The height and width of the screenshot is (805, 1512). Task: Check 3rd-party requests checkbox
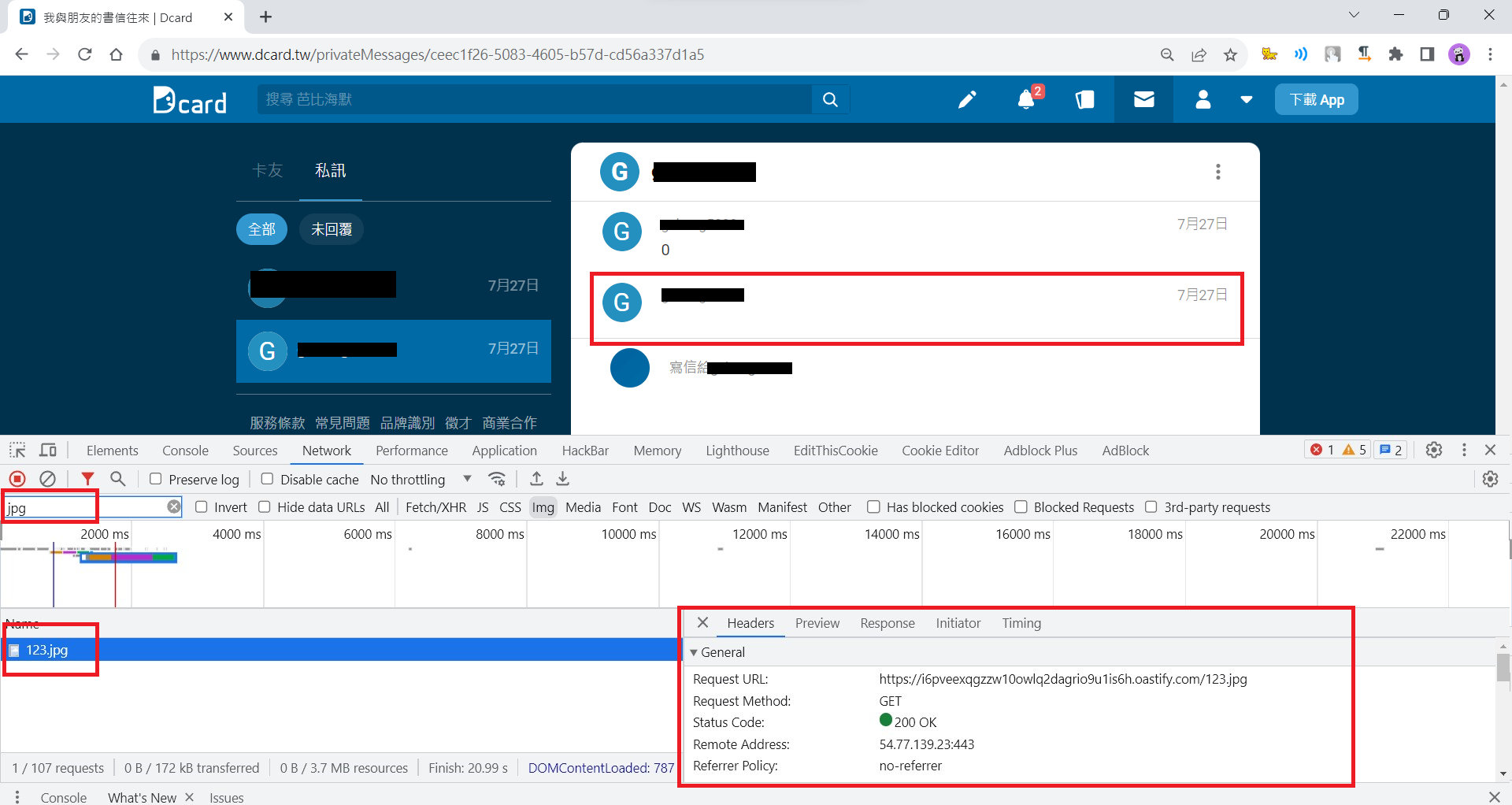click(x=1151, y=506)
